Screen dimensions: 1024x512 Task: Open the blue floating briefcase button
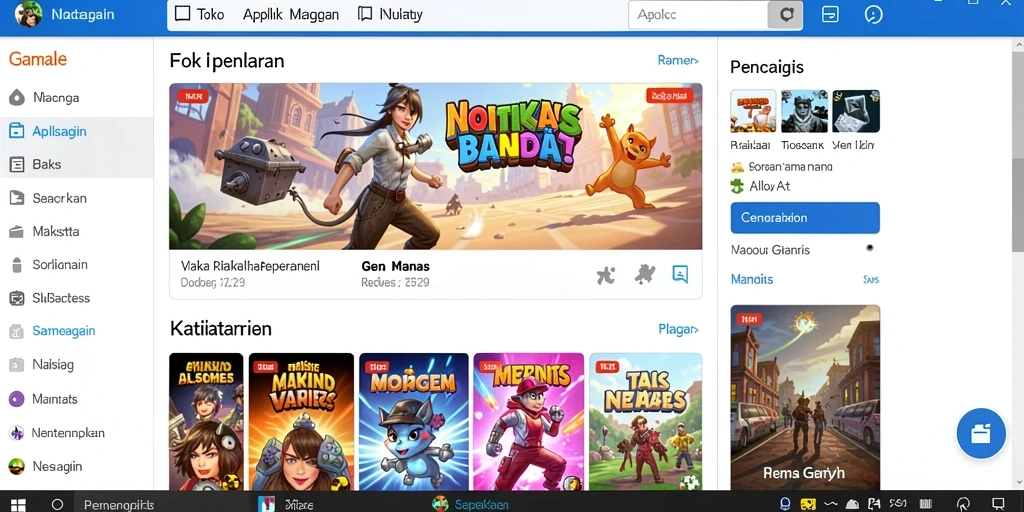click(981, 434)
